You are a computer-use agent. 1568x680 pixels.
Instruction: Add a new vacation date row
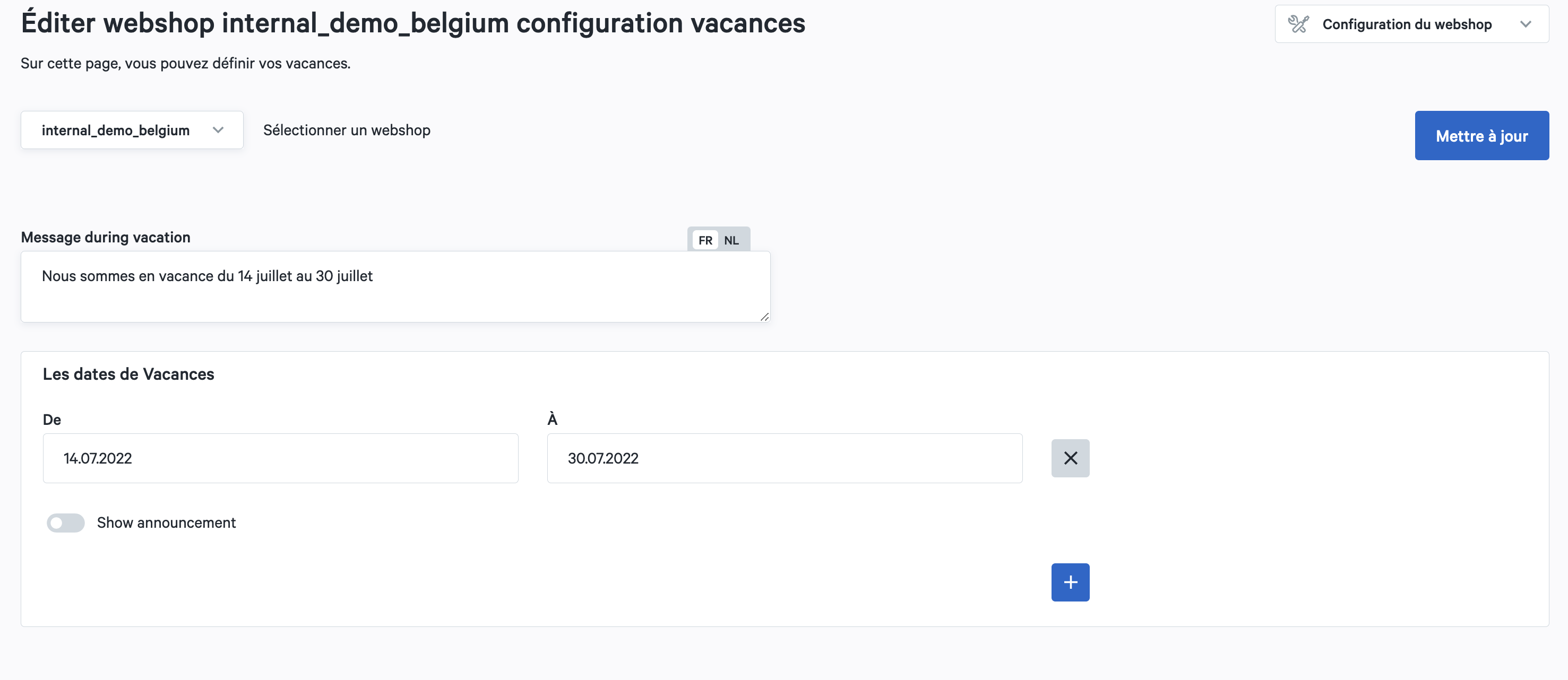1070,582
